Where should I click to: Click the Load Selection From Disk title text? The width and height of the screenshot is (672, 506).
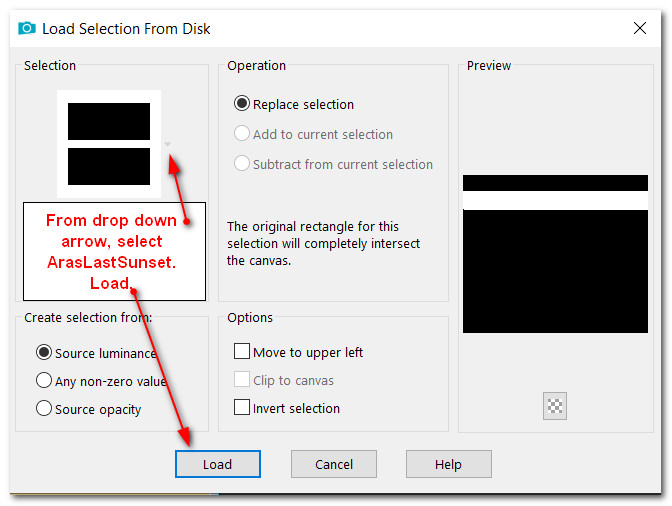click(126, 29)
